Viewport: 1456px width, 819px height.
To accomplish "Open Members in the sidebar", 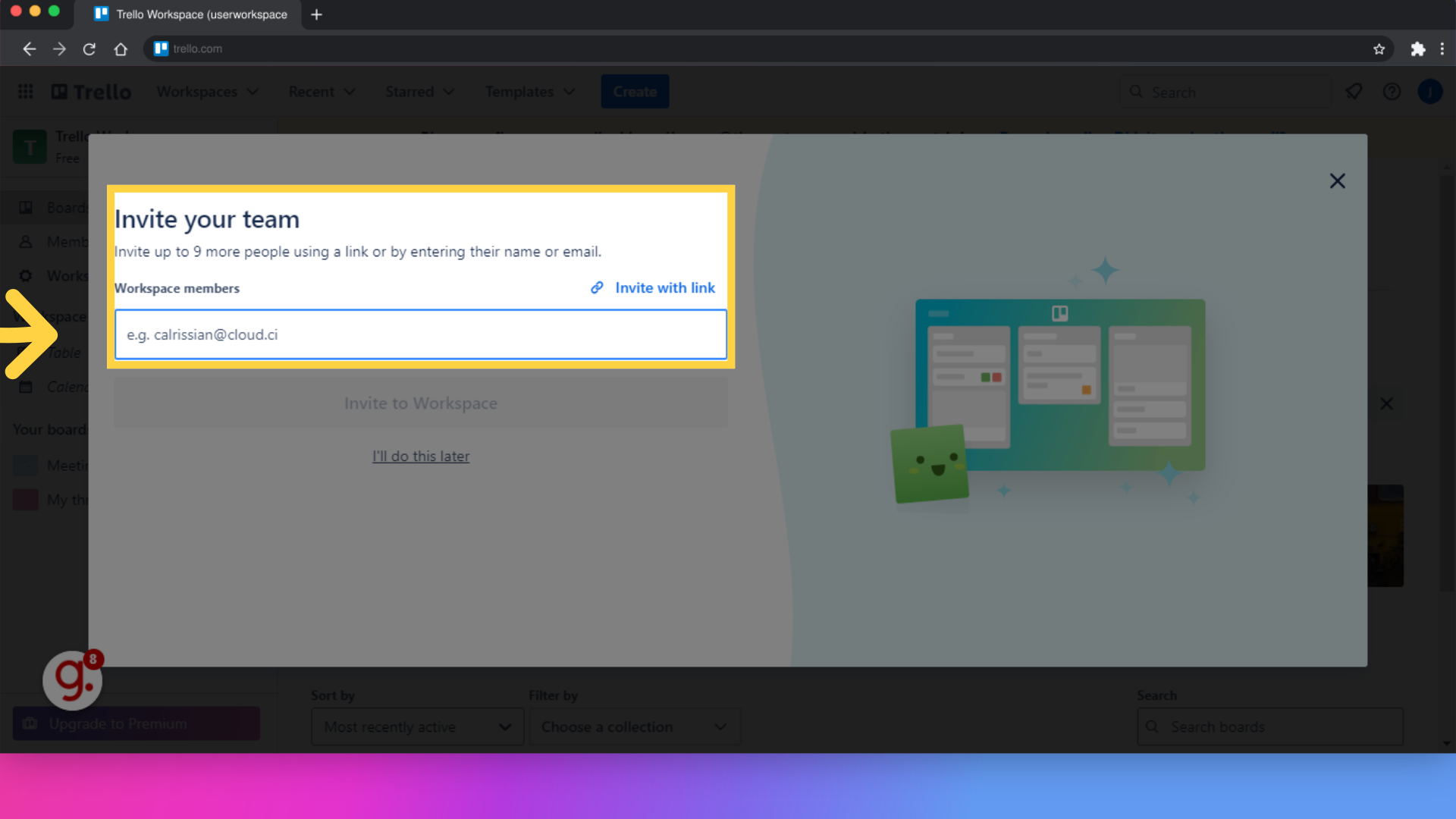I will [x=52, y=242].
